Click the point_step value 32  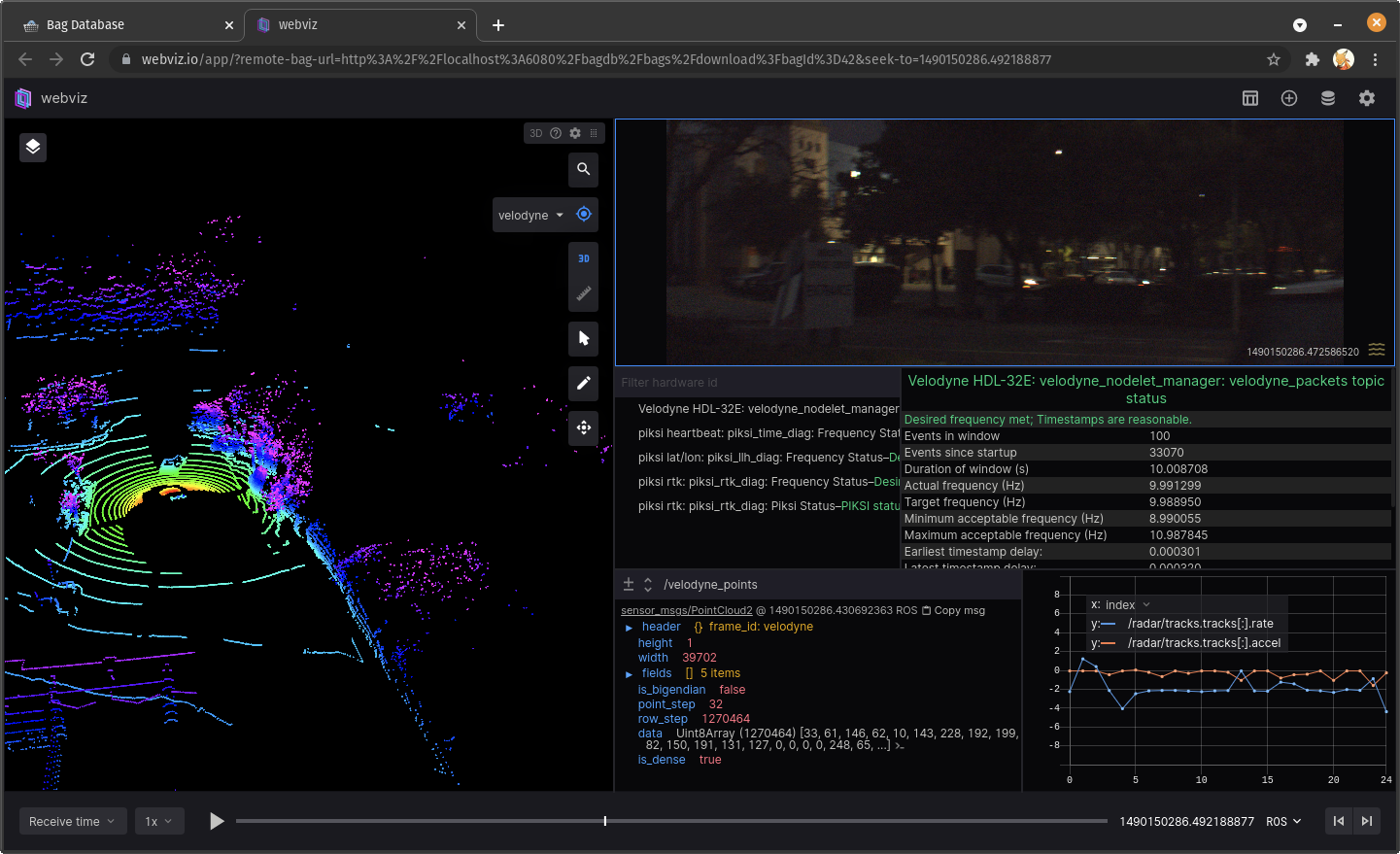[716, 704]
